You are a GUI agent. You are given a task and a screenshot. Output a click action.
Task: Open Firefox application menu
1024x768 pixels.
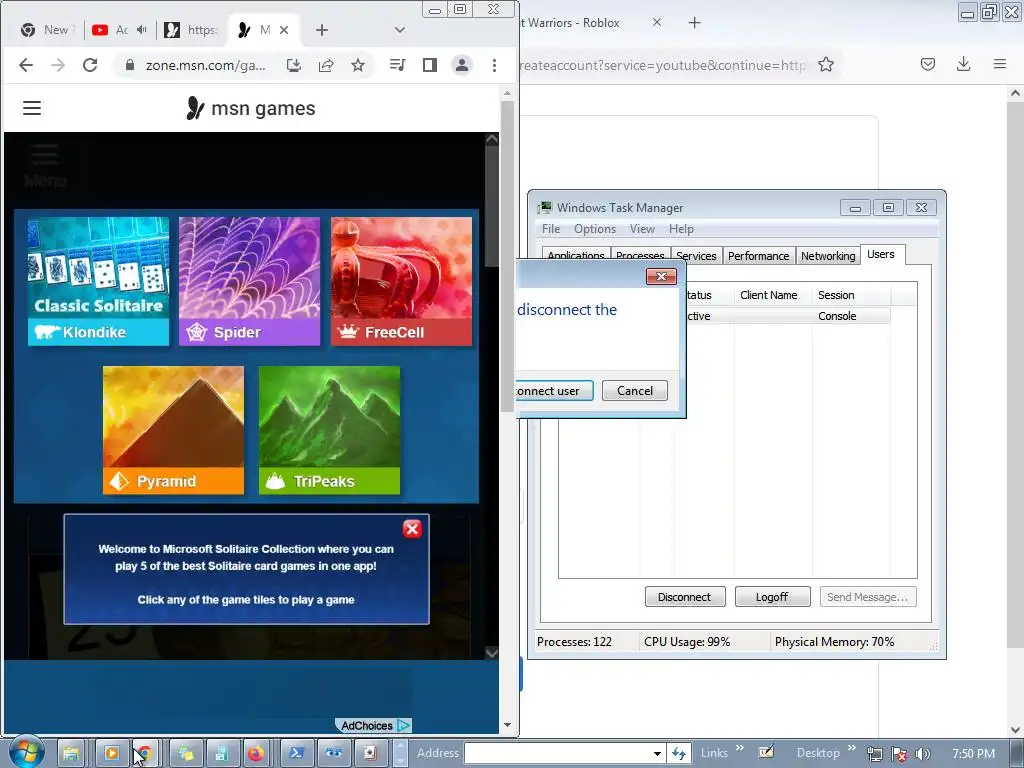click(x=1000, y=64)
